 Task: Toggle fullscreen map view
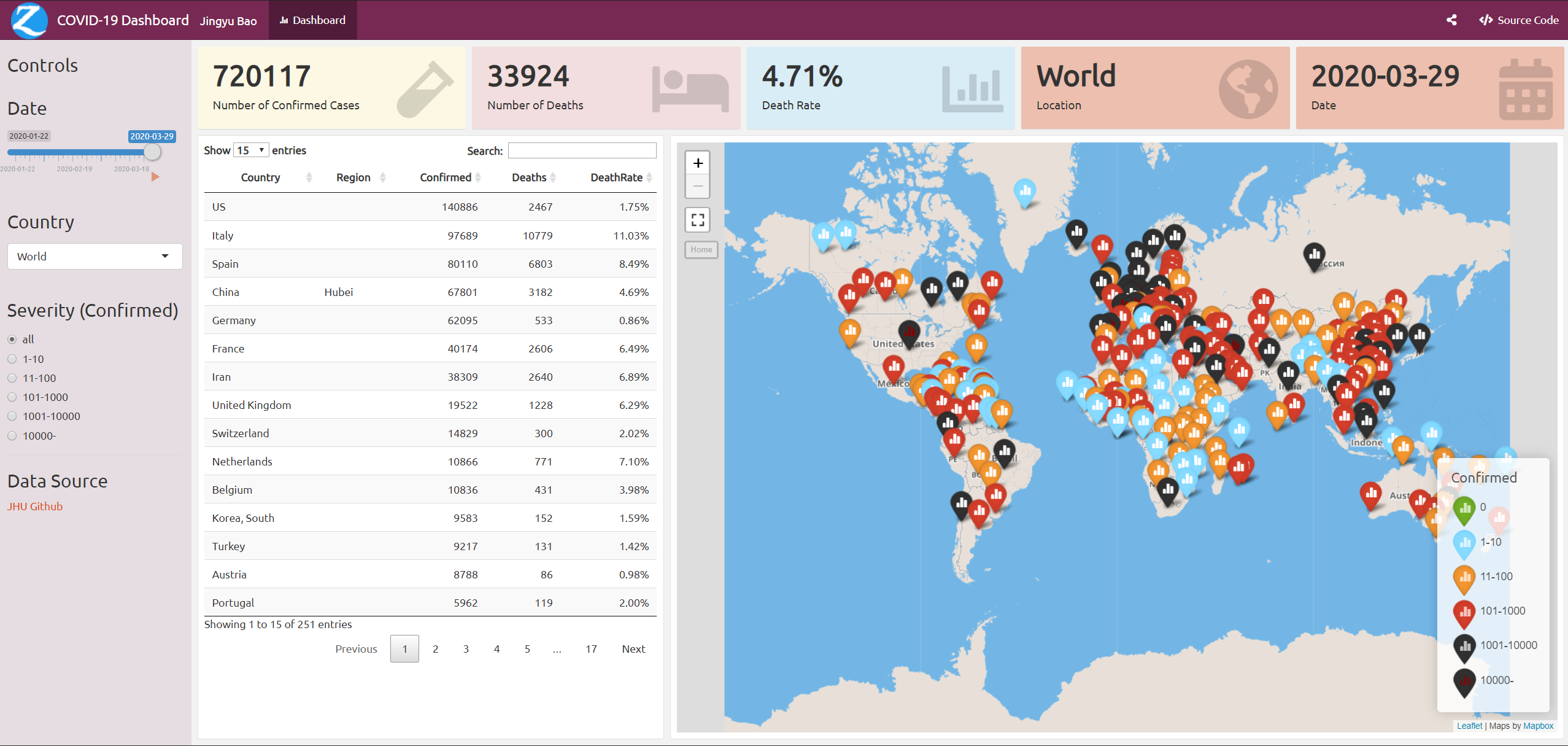[x=698, y=220]
